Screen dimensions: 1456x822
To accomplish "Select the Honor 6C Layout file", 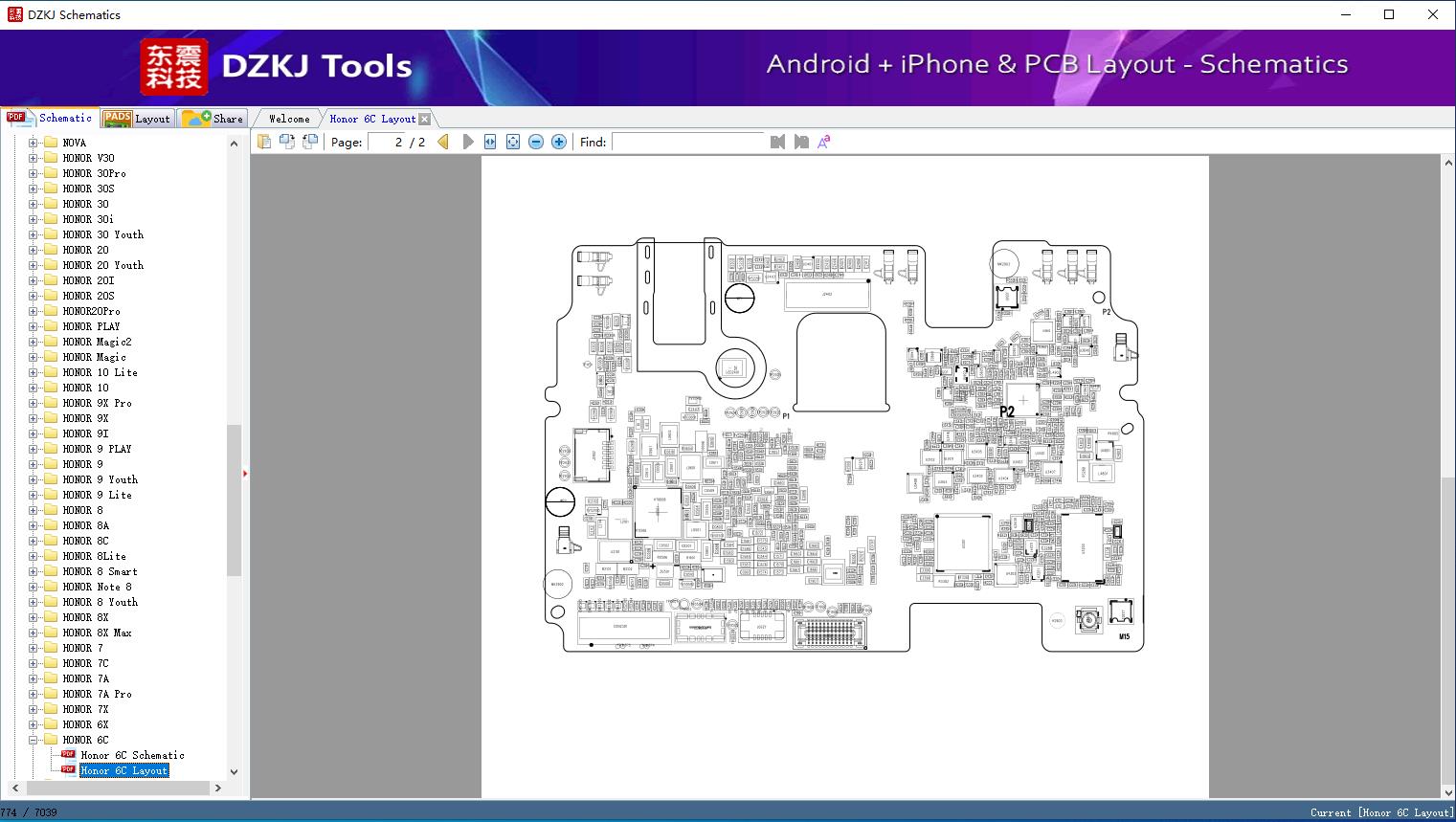I will click(123, 770).
